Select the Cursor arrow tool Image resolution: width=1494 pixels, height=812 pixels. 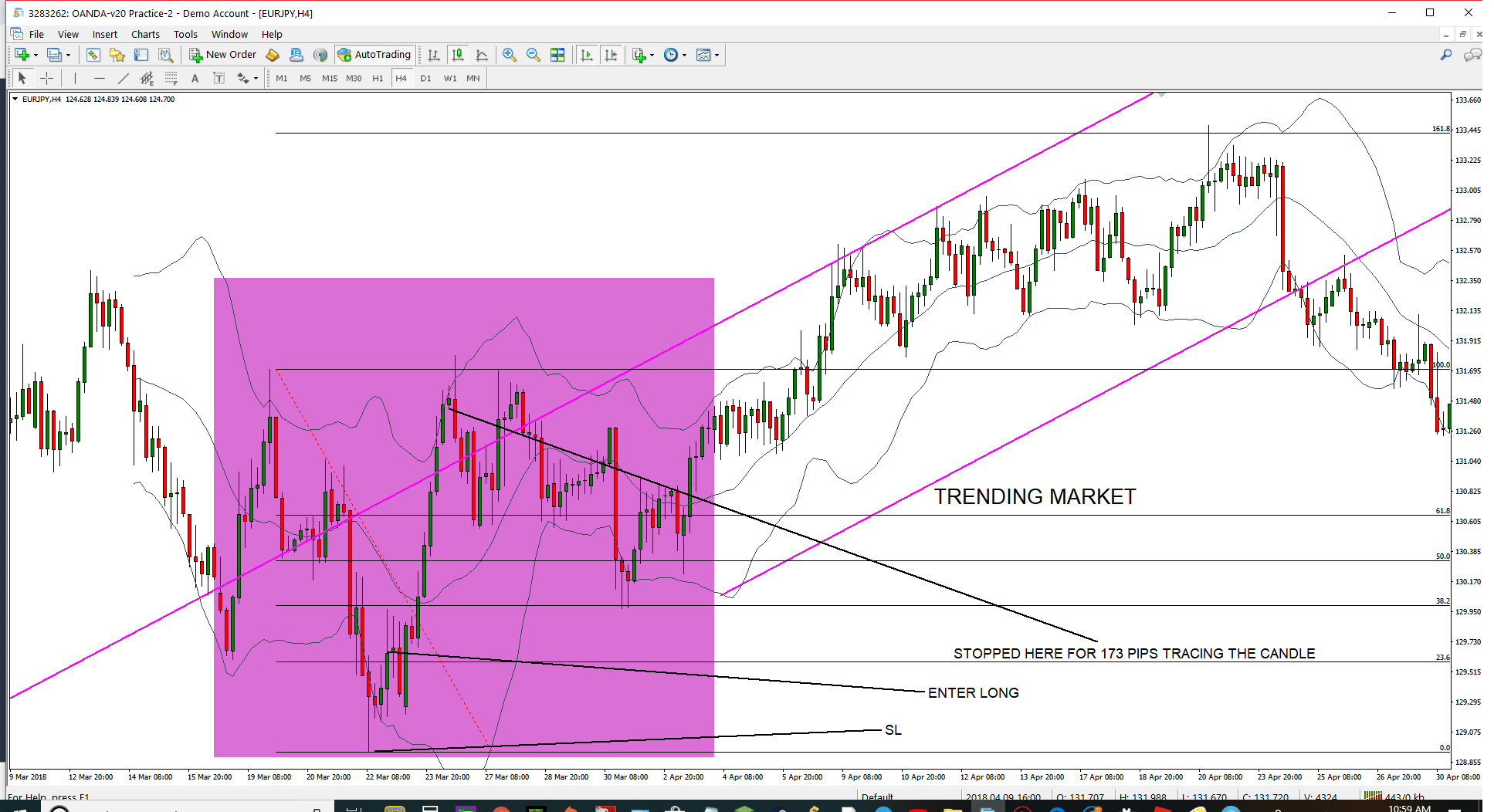[x=22, y=78]
